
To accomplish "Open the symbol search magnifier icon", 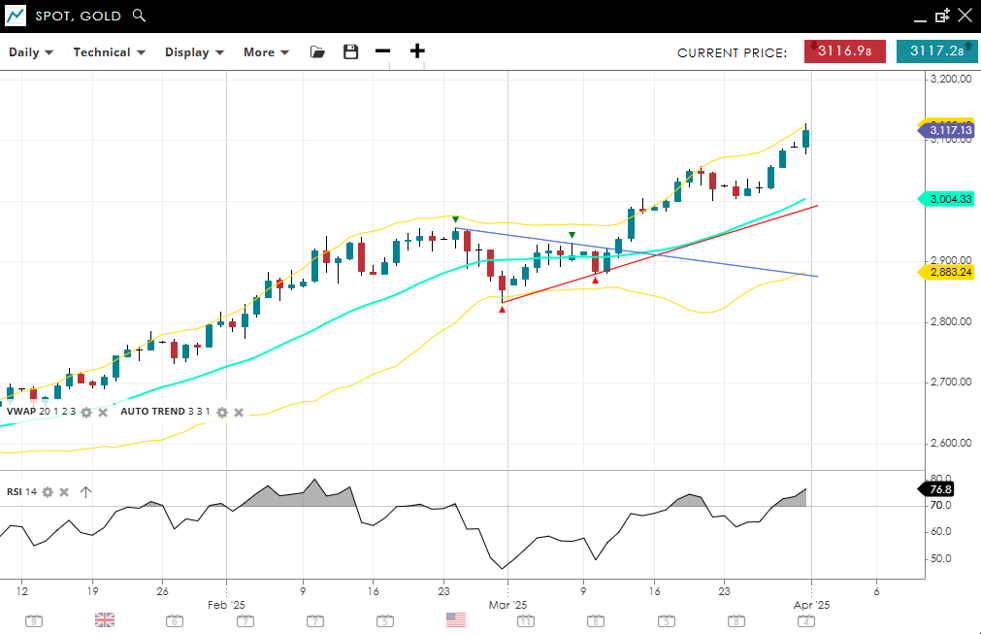I will [x=139, y=16].
